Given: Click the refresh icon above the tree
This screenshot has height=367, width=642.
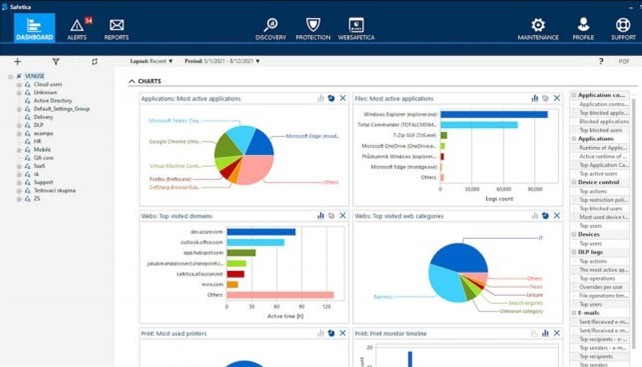Looking at the screenshot, I should [95, 61].
